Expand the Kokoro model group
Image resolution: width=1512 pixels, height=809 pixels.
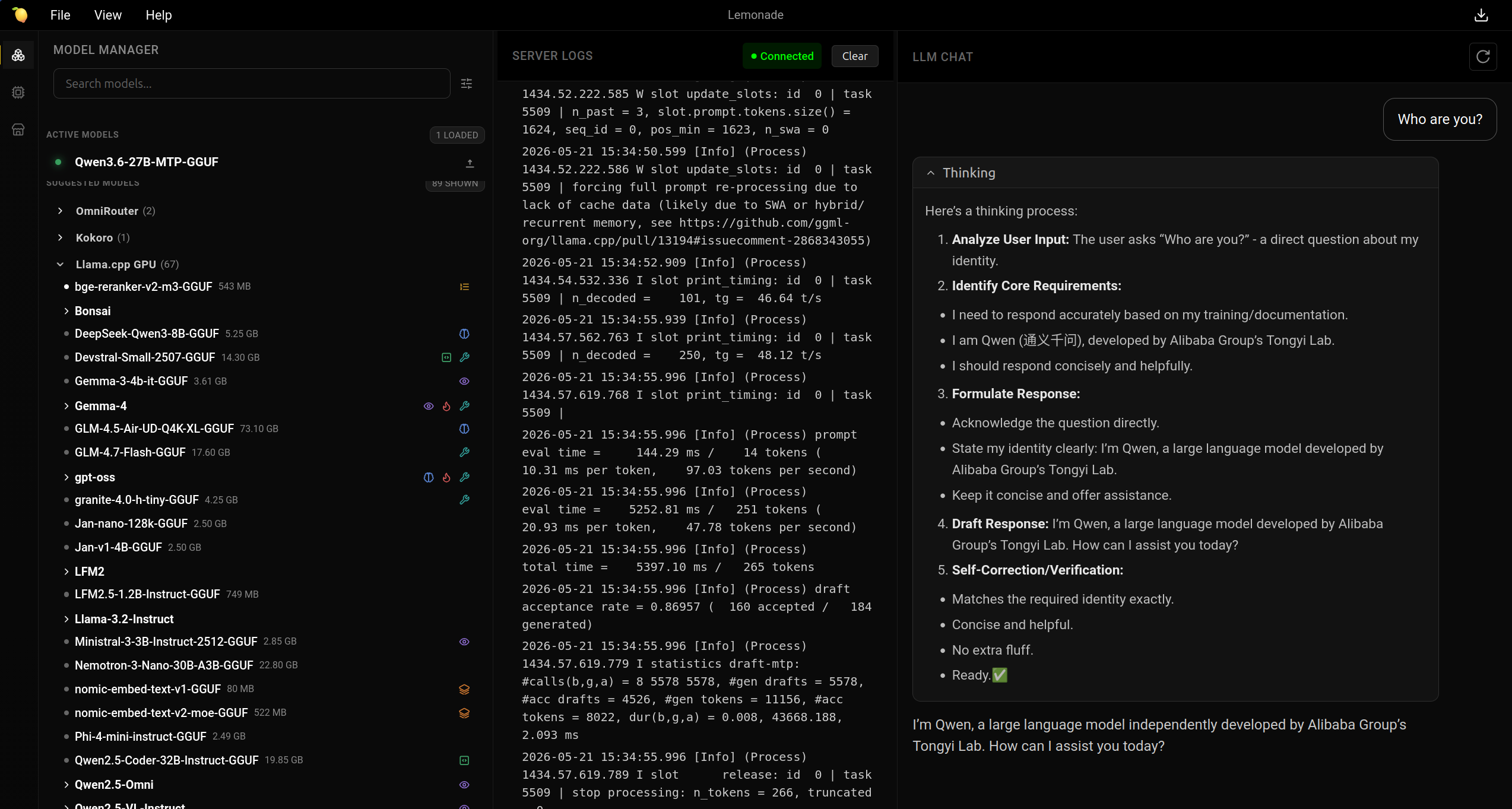click(x=60, y=237)
